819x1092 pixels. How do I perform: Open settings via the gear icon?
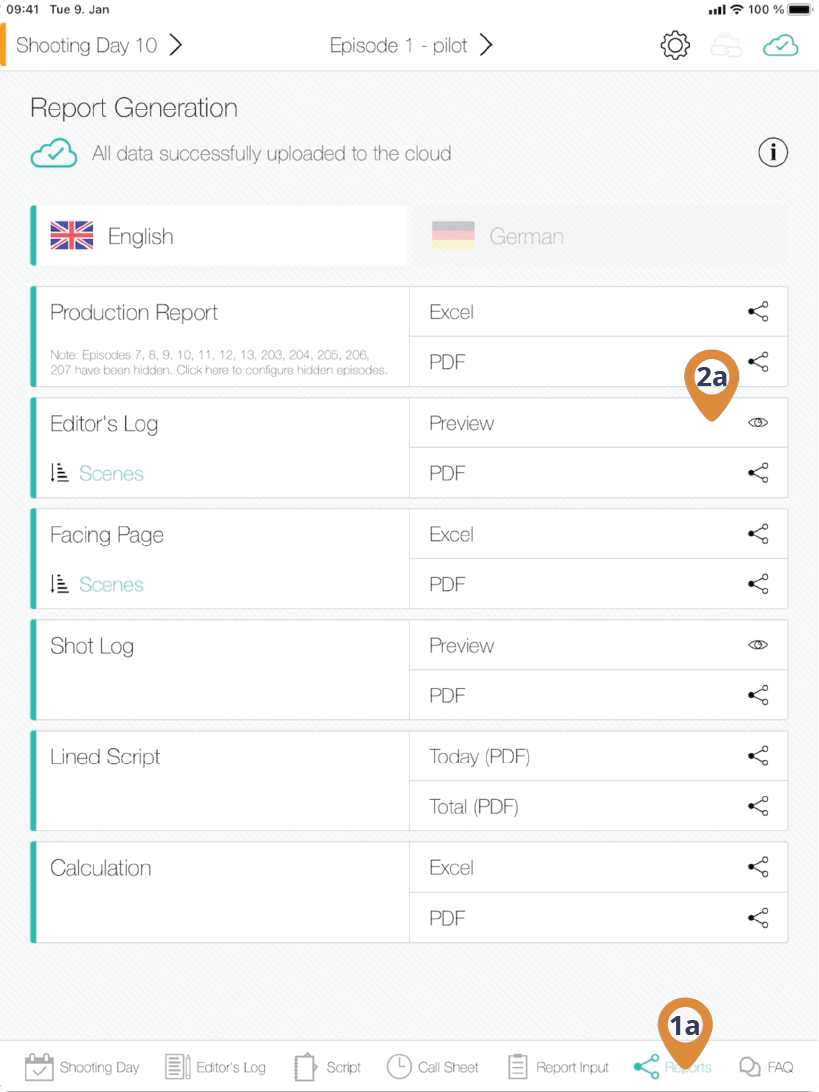[674, 46]
